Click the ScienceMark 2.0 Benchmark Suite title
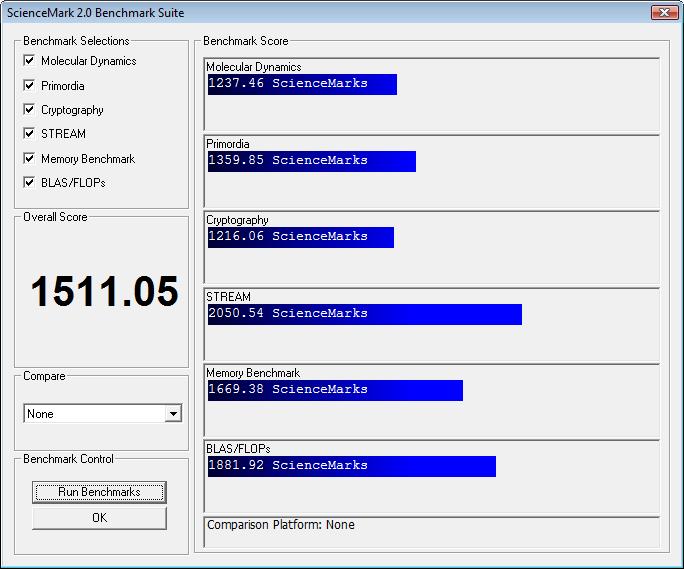 point(96,13)
